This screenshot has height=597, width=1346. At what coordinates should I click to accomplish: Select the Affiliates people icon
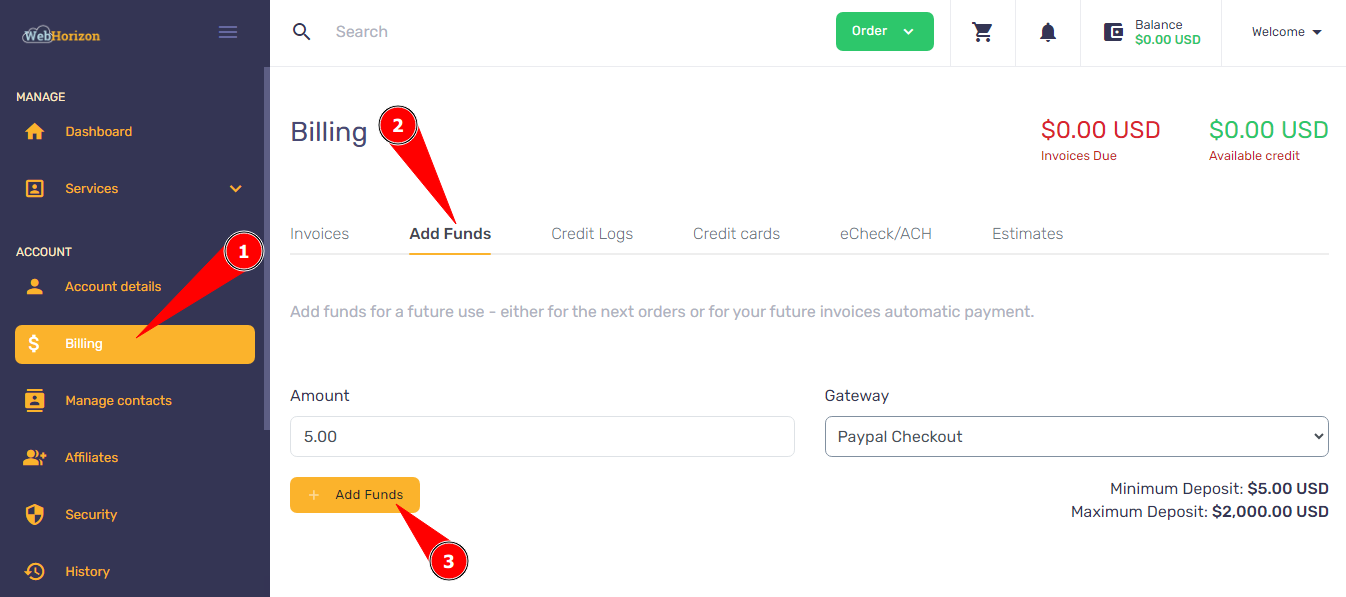pos(35,457)
